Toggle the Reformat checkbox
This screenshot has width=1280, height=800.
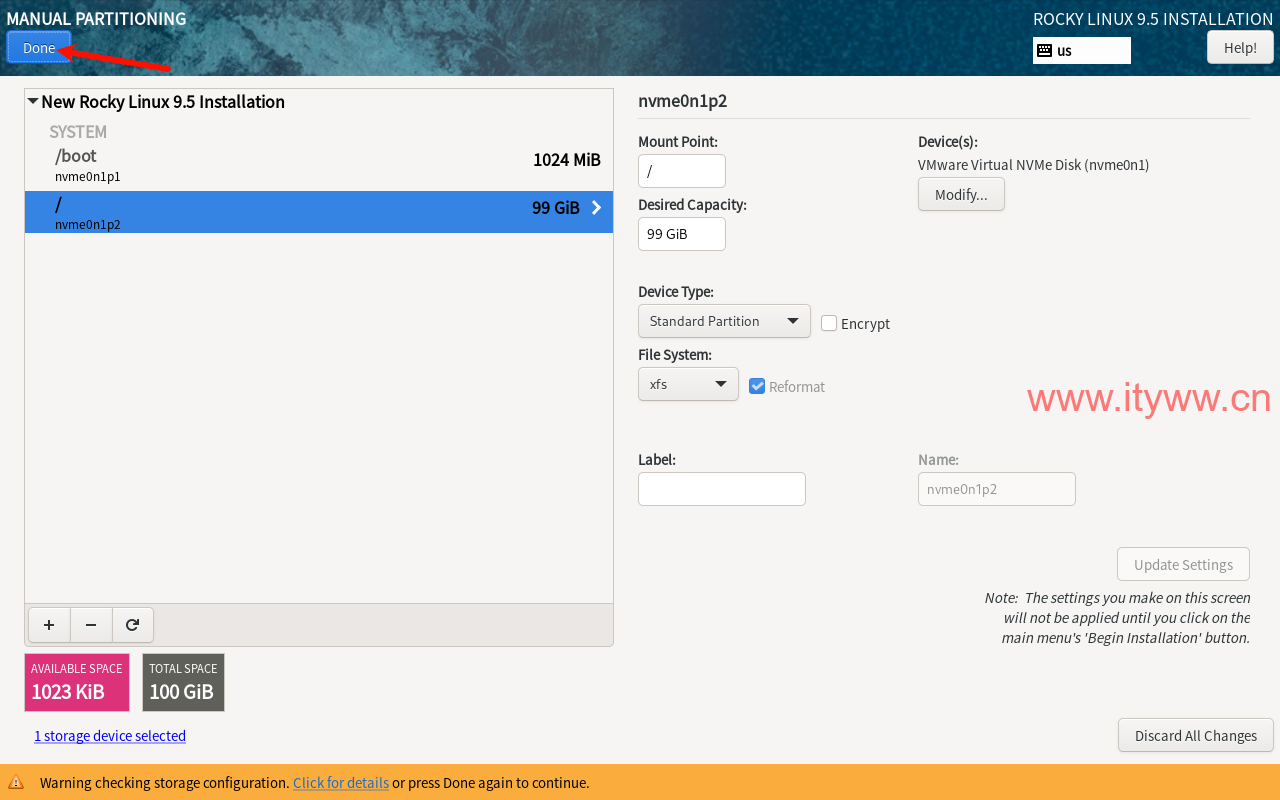point(757,386)
